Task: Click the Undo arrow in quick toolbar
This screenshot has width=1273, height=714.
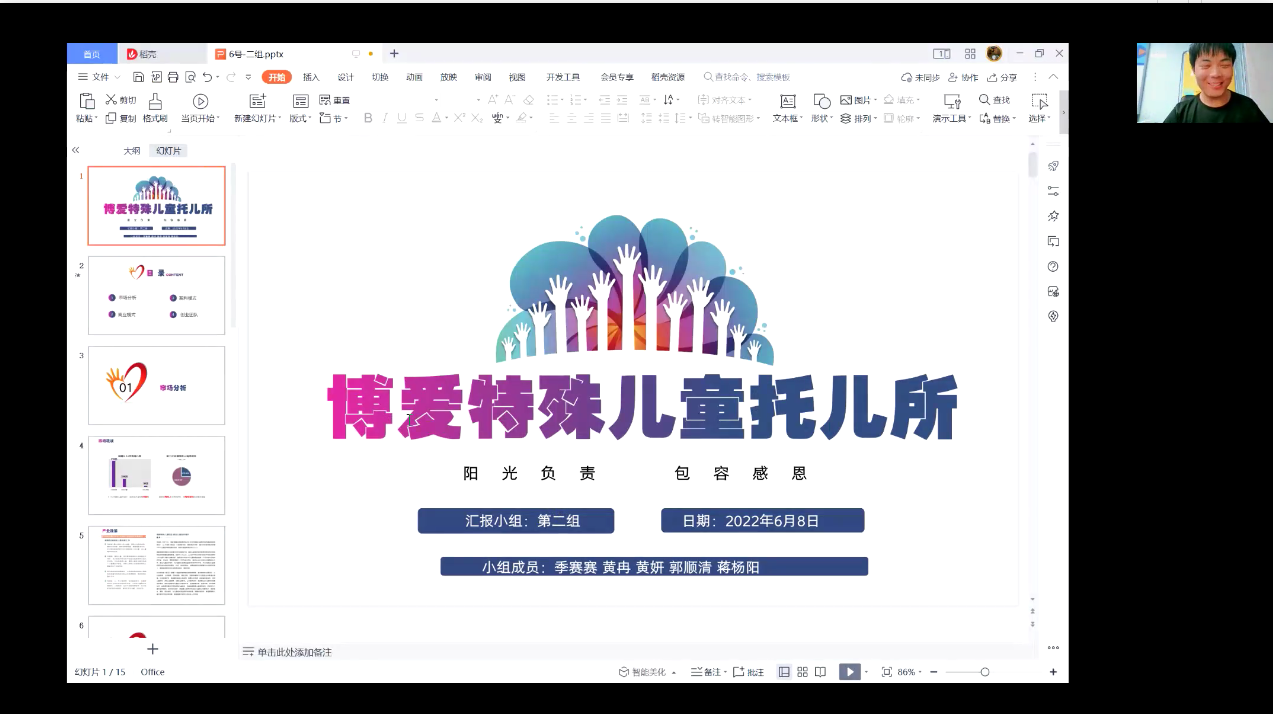Action: (x=207, y=77)
